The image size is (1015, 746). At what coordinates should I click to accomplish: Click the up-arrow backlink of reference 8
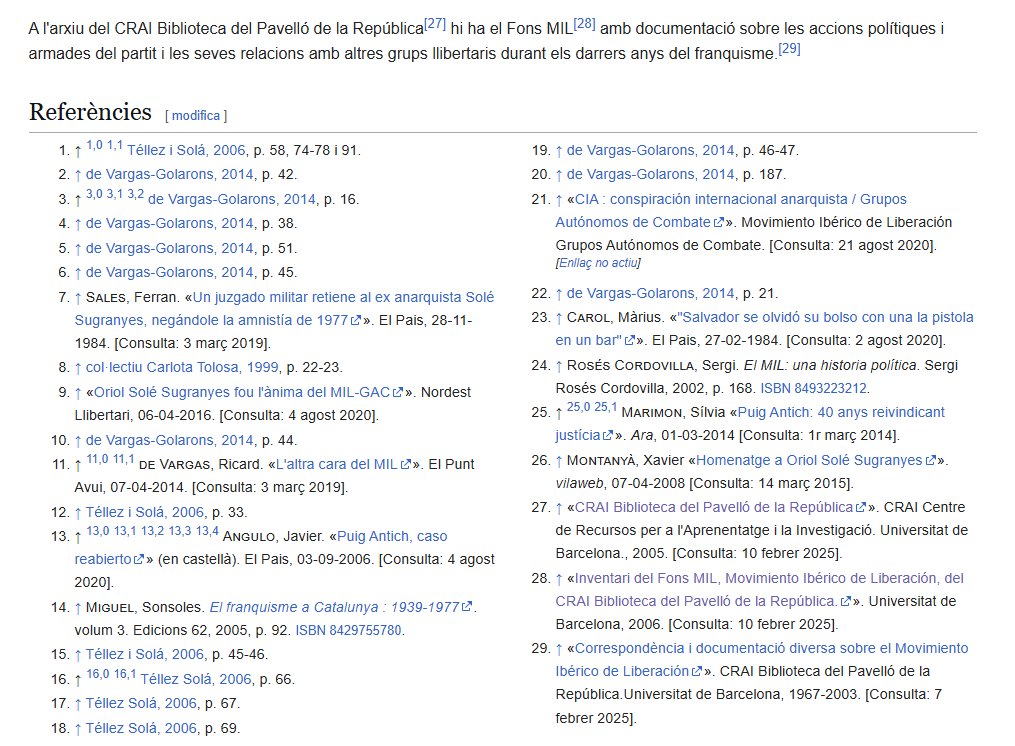[78, 368]
